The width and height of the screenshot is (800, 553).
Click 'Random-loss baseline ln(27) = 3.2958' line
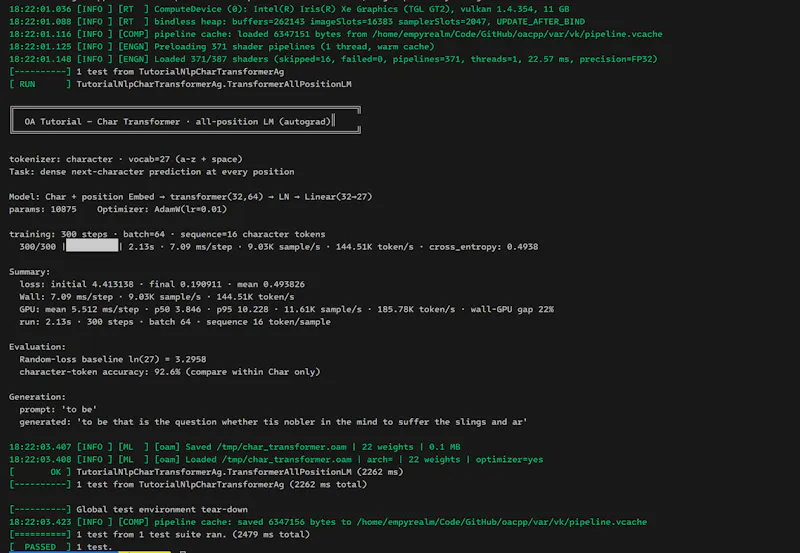[113, 359]
